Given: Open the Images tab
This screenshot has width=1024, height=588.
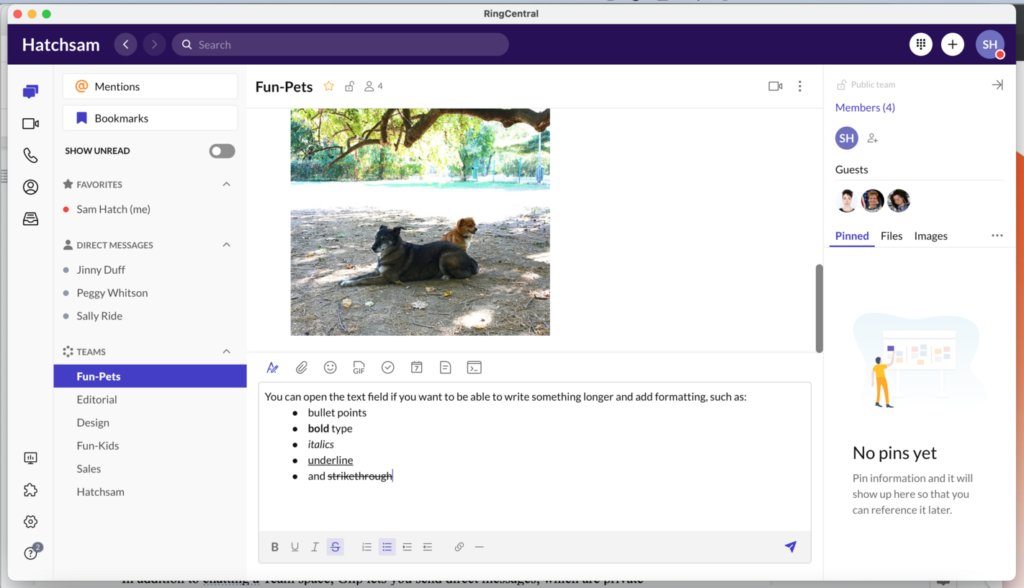Looking at the screenshot, I should click(x=930, y=236).
